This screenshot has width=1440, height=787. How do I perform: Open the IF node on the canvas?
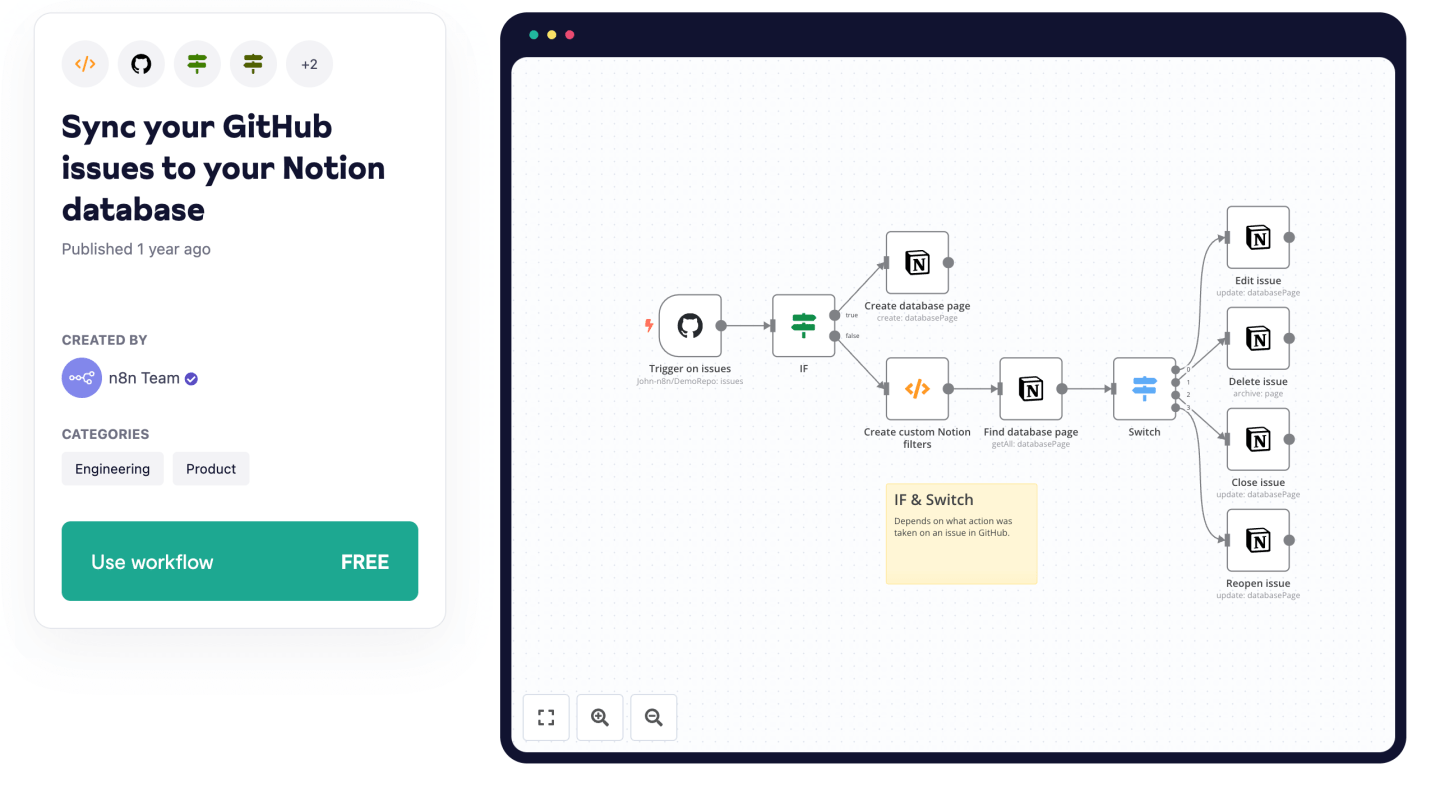click(x=803, y=326)
